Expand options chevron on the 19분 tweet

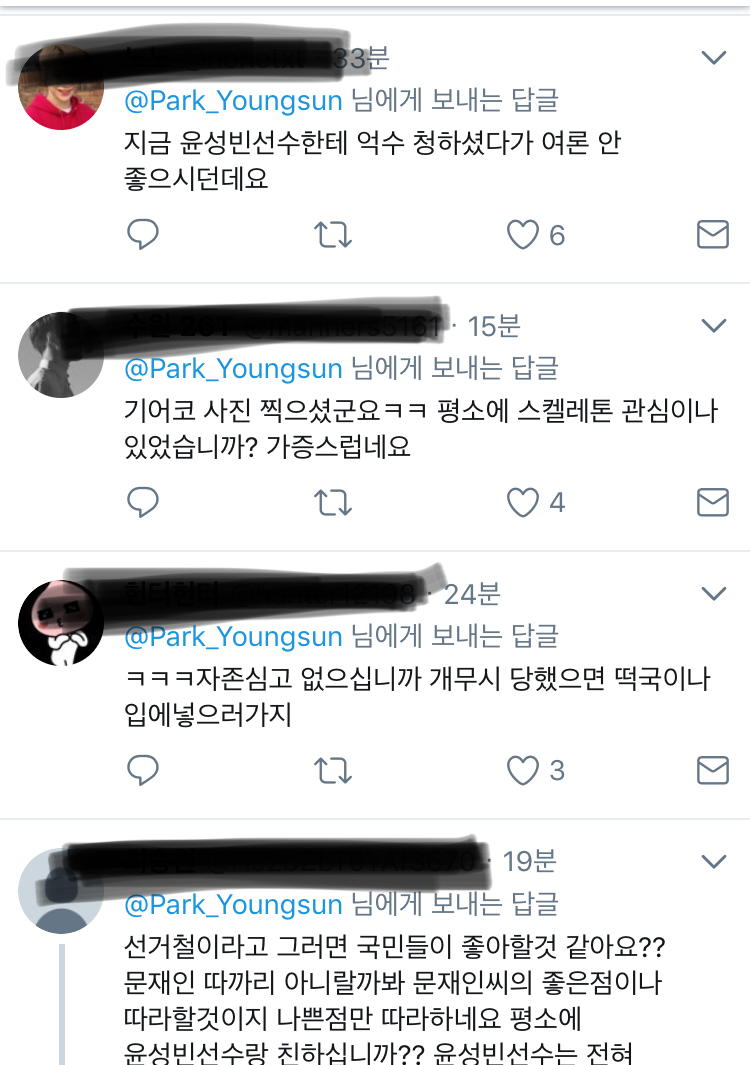tap(714, 861)
